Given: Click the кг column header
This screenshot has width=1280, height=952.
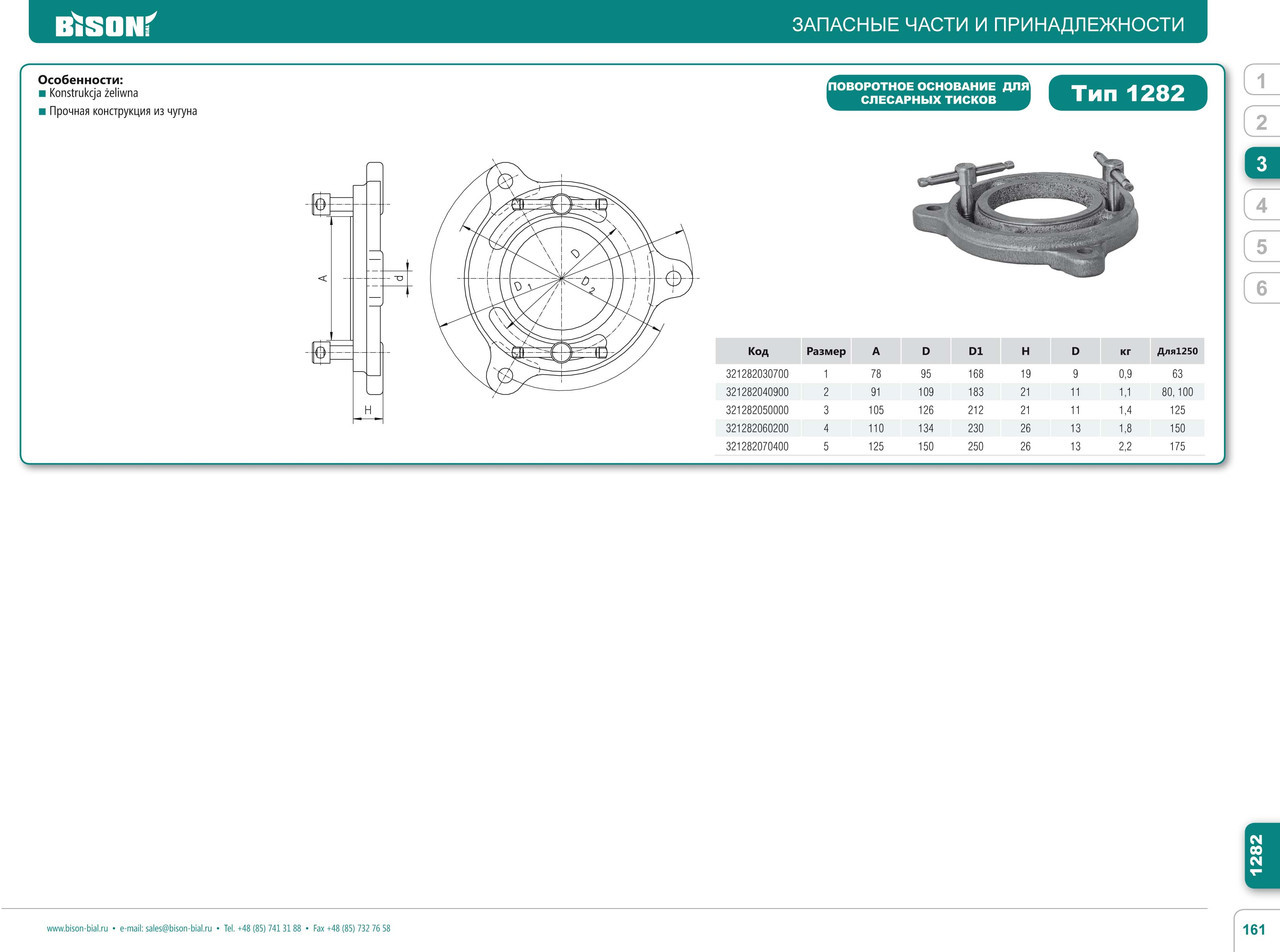Looking at the screenshot, I should click(x=1126, y=351).
